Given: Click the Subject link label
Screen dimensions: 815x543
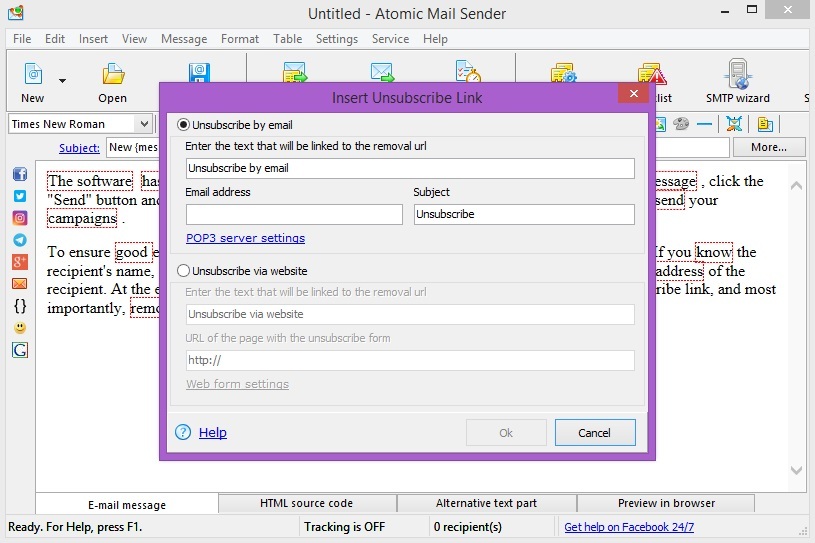Looking at the screenshot, I should (79, 148).
